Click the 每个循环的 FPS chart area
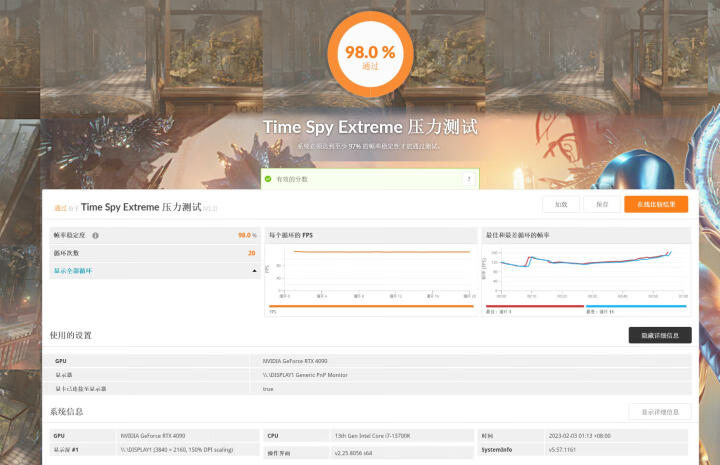 click(371, 272)
